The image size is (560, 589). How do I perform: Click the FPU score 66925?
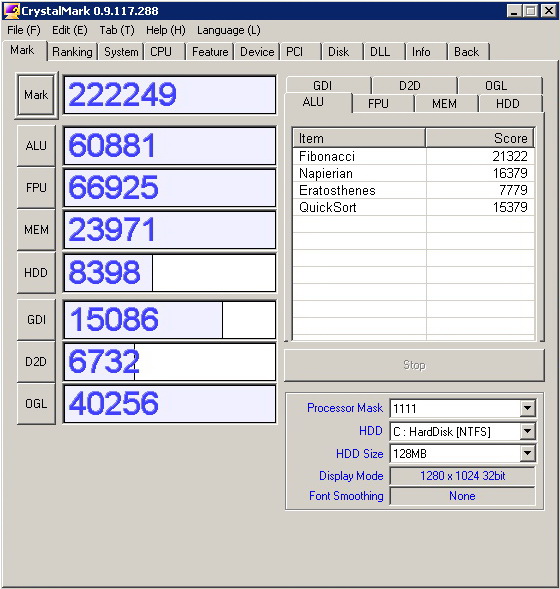tap(170, 188)
